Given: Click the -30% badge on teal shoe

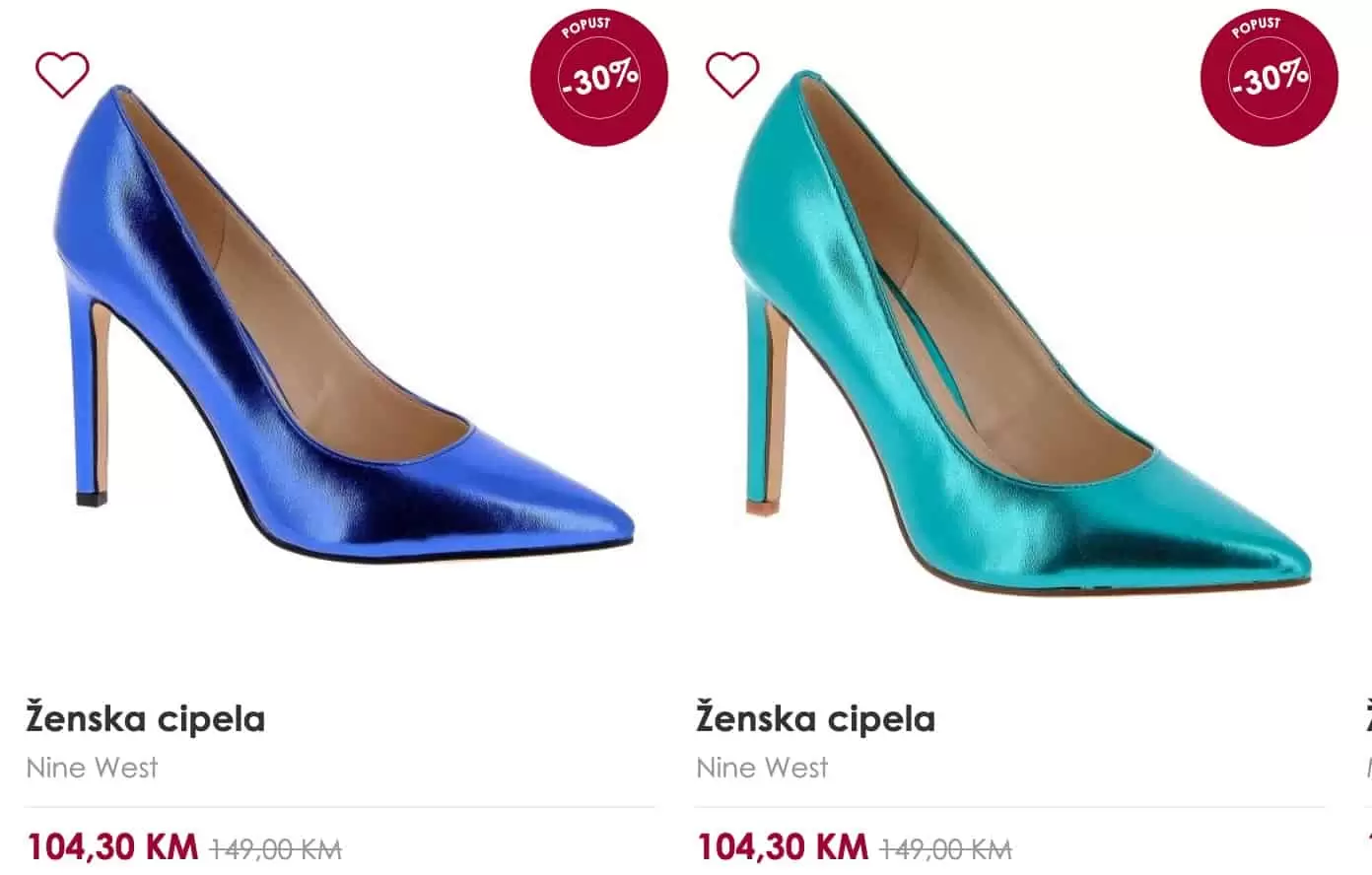Looking at the screenshot, I should point(1269,79).
